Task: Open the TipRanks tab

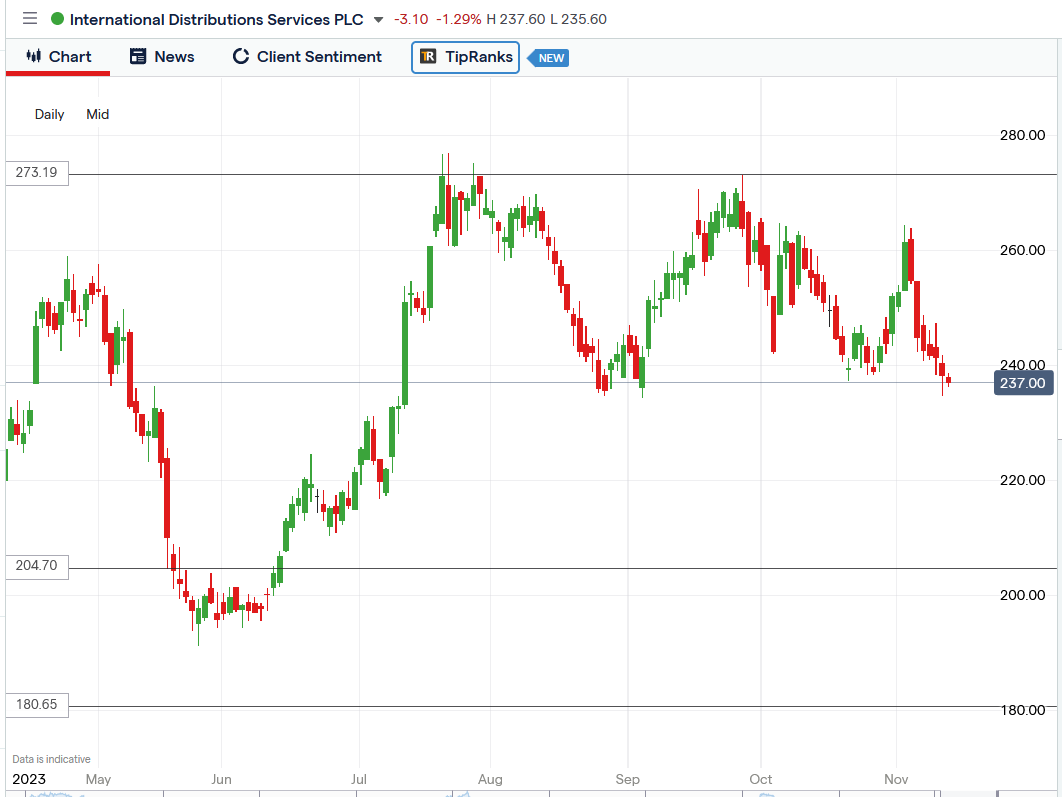Action: click(x=465, y=57)
